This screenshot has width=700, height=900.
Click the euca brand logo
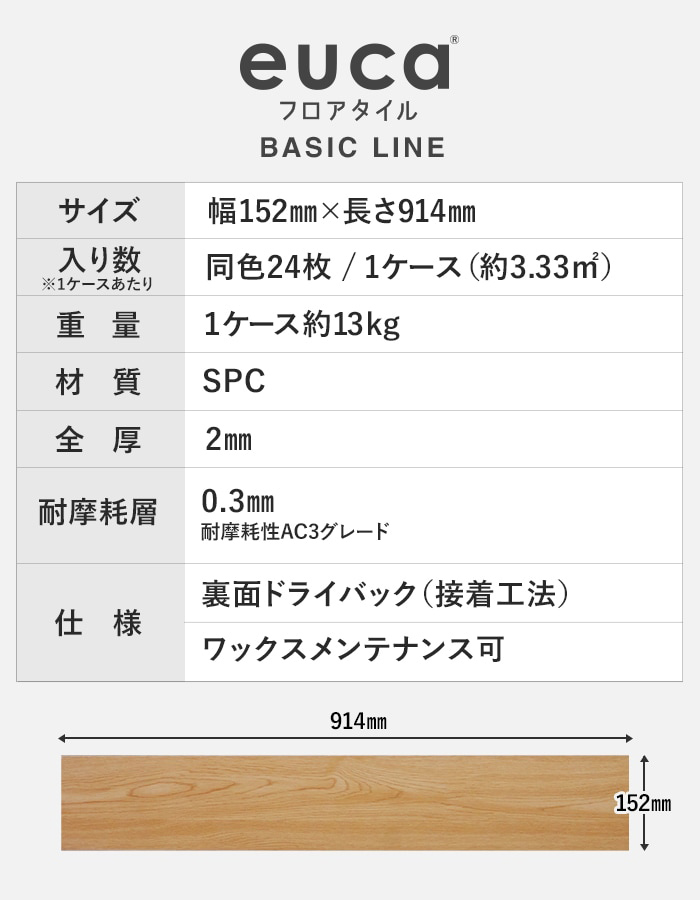pos(343,66)
